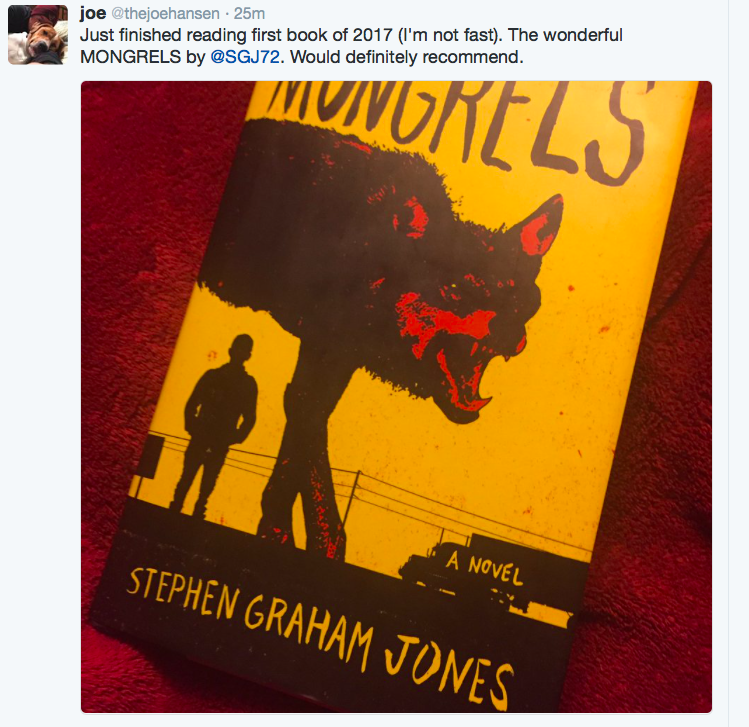
Task: Click the display name "joe"
Action: pos(93,13)
